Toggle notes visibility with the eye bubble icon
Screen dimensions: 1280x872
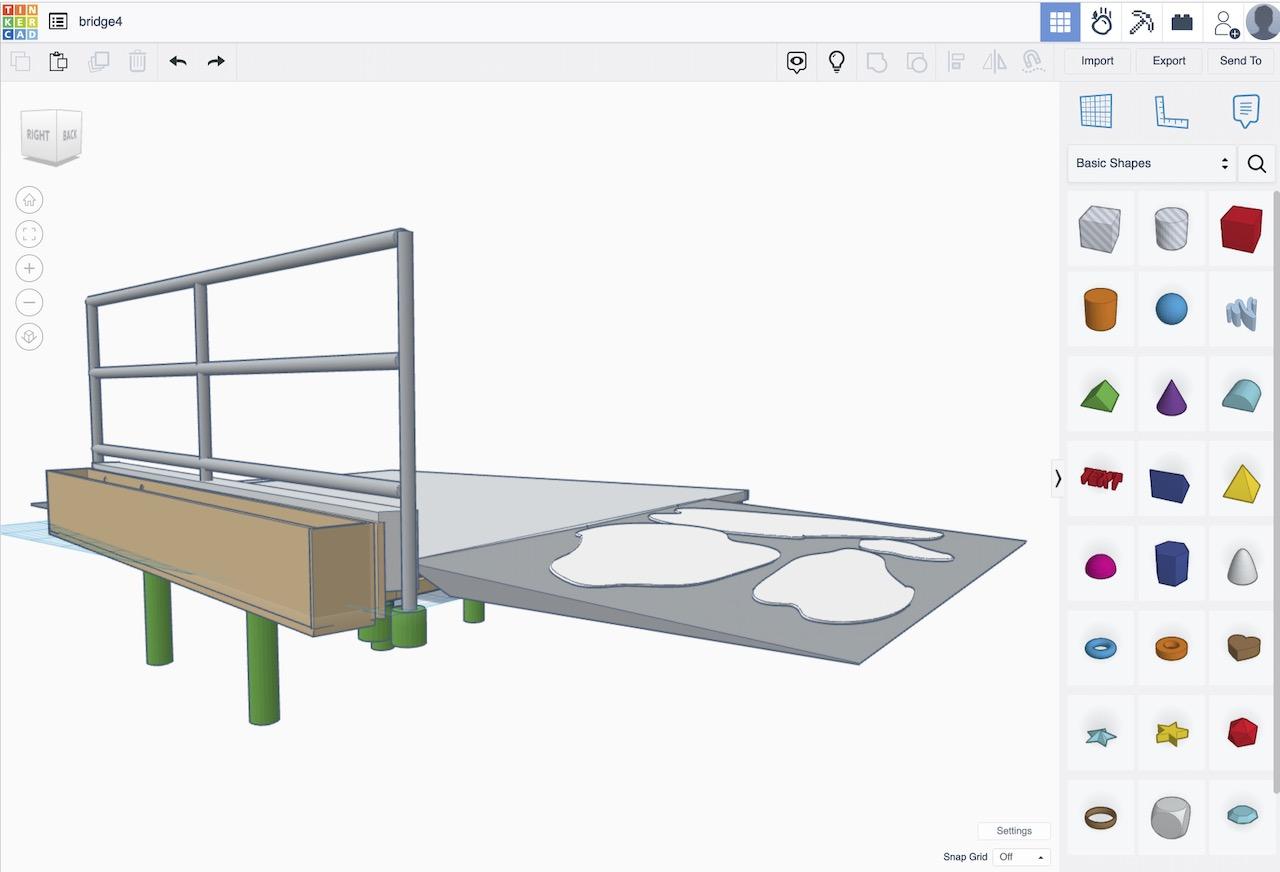(797, 62)
